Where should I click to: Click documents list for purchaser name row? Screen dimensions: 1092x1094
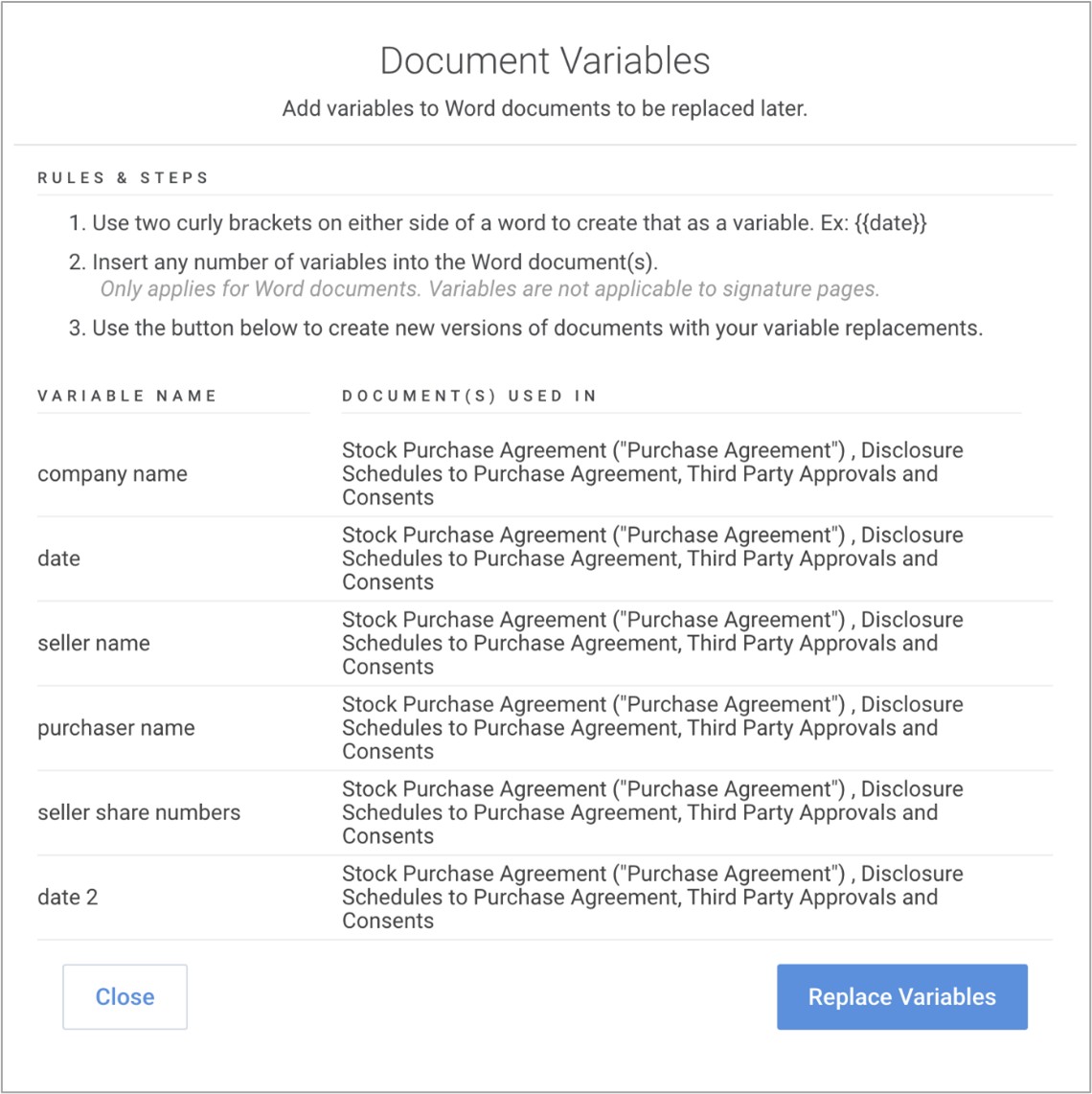[x=651, y=728]
